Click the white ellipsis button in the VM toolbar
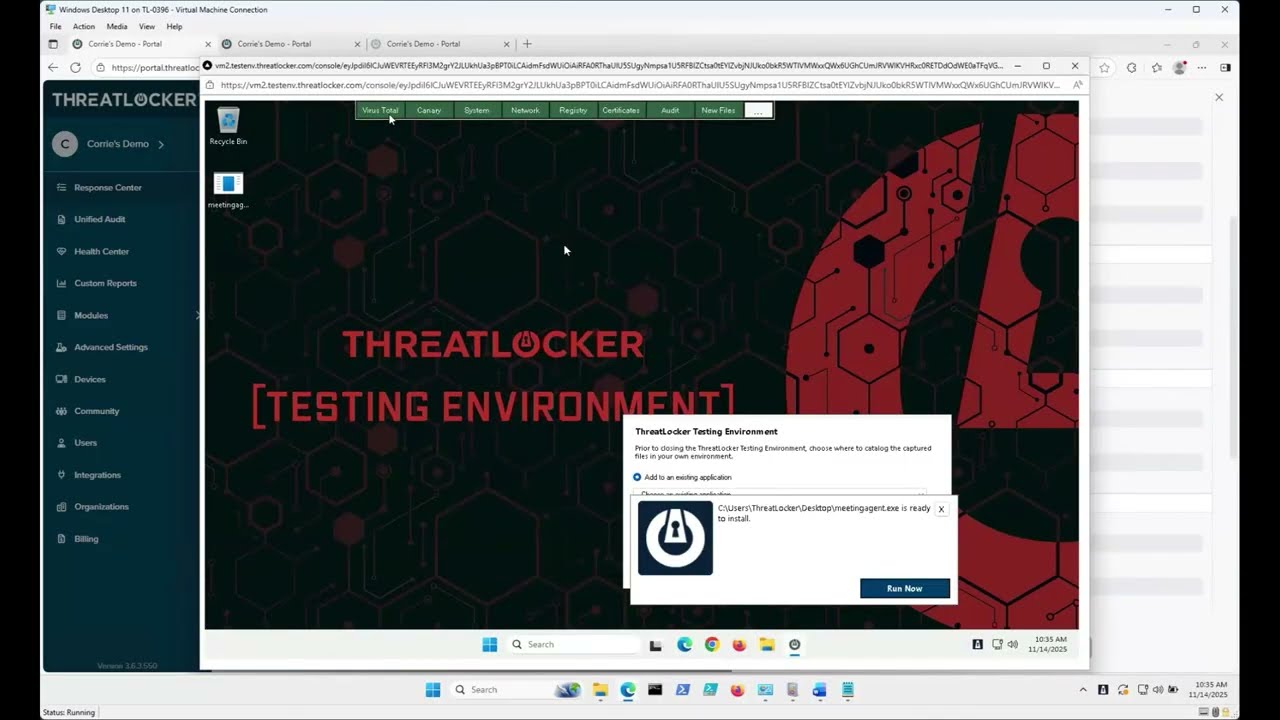This screenshot has width=1280, height=720. pos(758,110)
